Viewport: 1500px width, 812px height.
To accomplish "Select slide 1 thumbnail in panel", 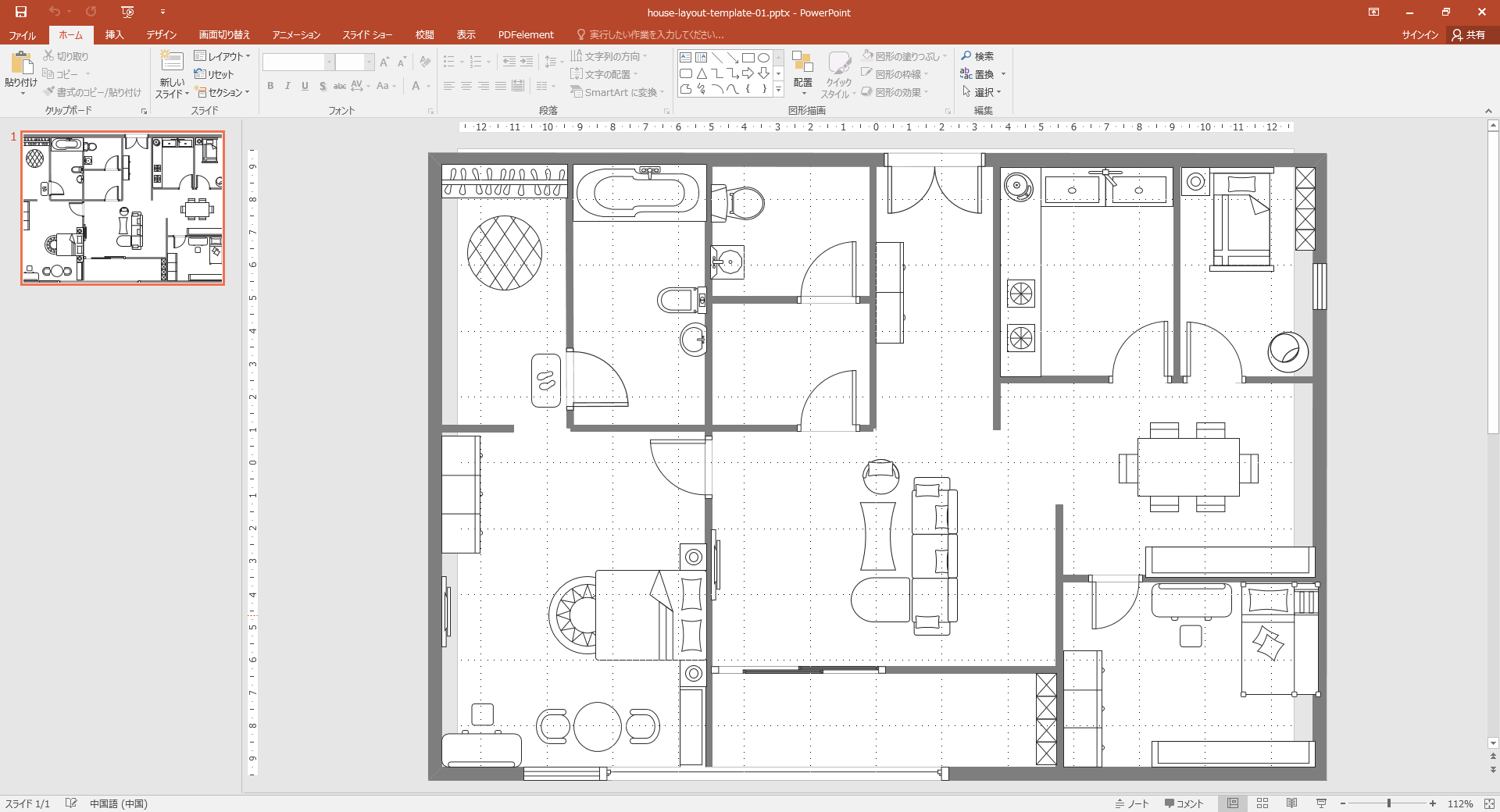I will click(123, 208).
